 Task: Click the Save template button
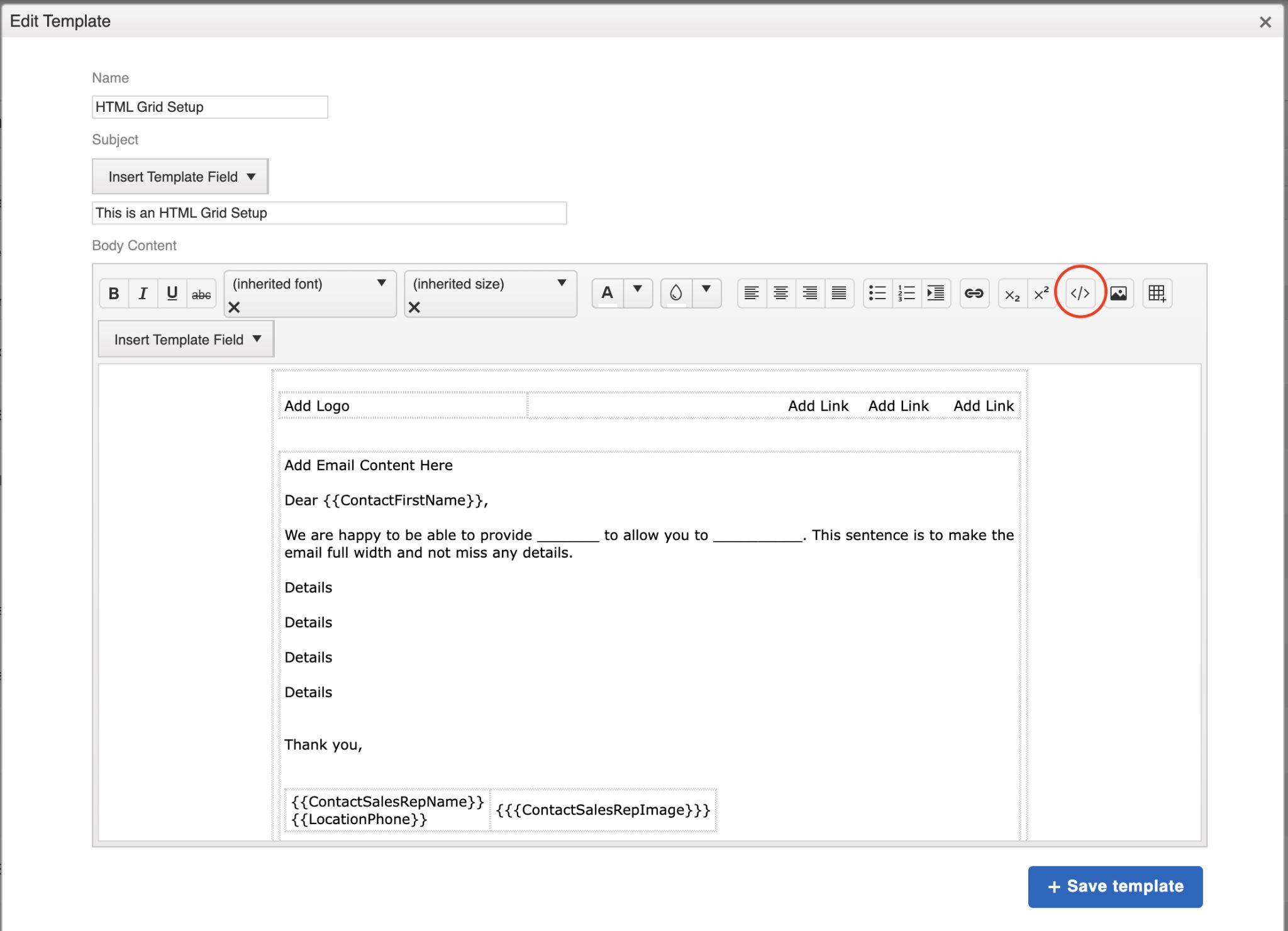(x=1115, y=886)
